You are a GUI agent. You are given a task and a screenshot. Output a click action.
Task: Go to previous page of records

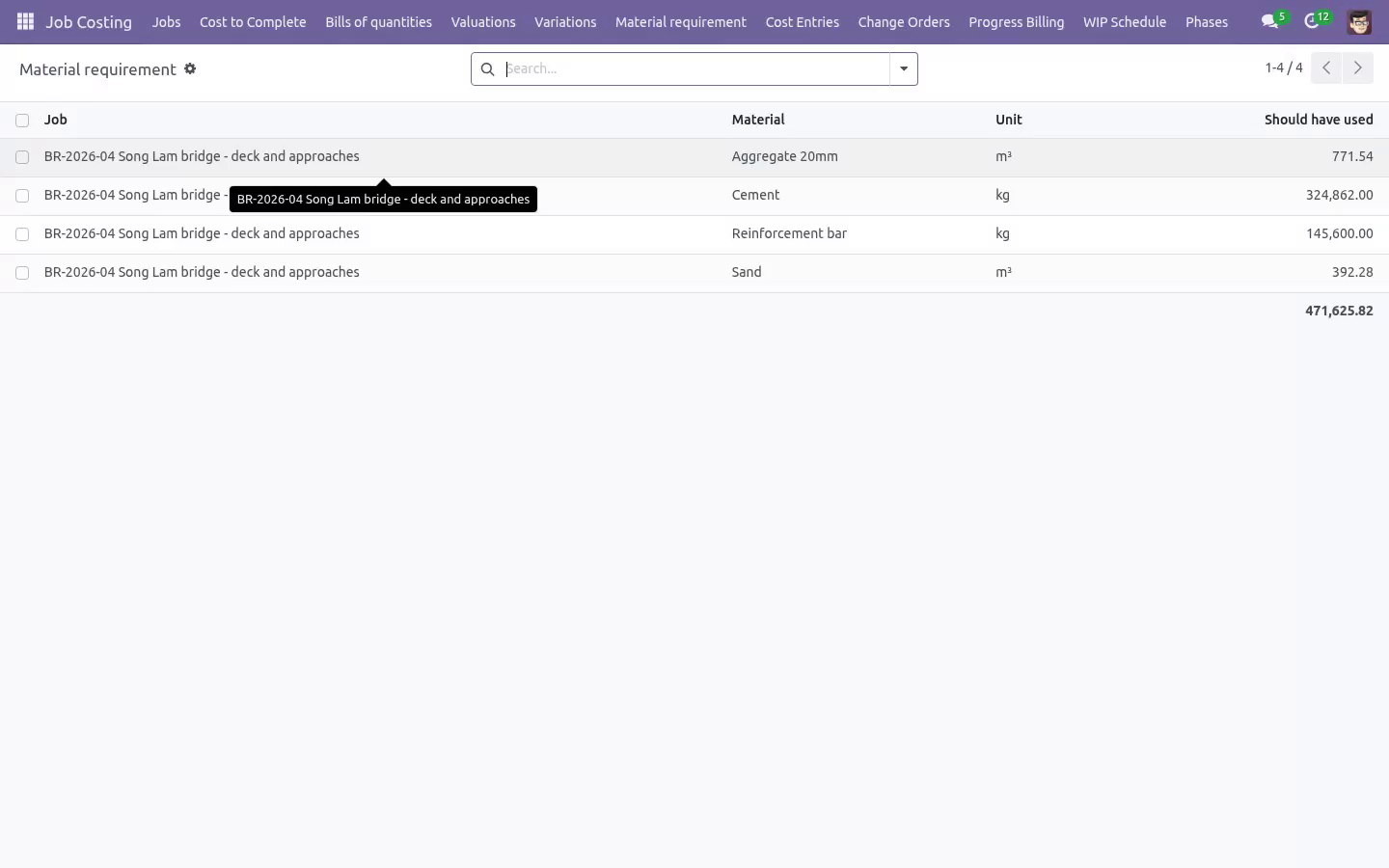click(x=1326, y=68)
